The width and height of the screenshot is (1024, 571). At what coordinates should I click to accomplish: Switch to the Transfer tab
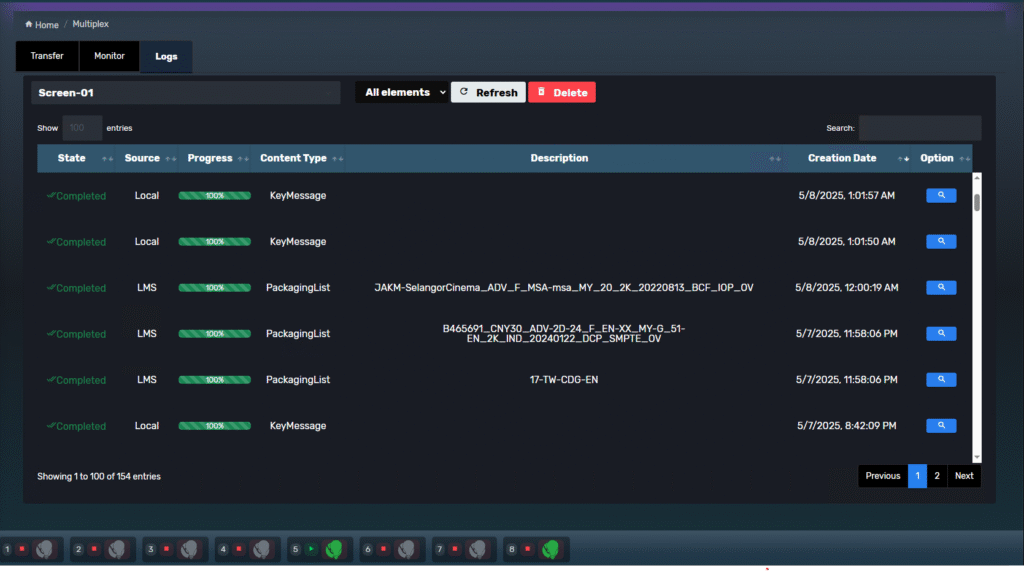[x=47, y=56]
